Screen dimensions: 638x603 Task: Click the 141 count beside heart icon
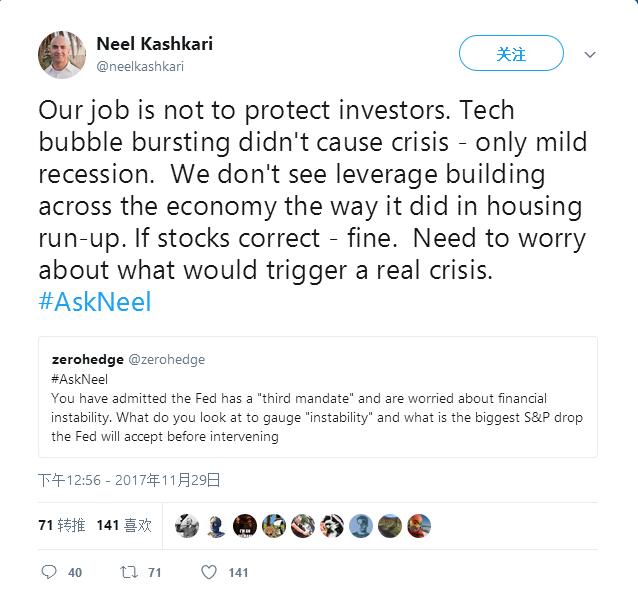coord(238,573)
